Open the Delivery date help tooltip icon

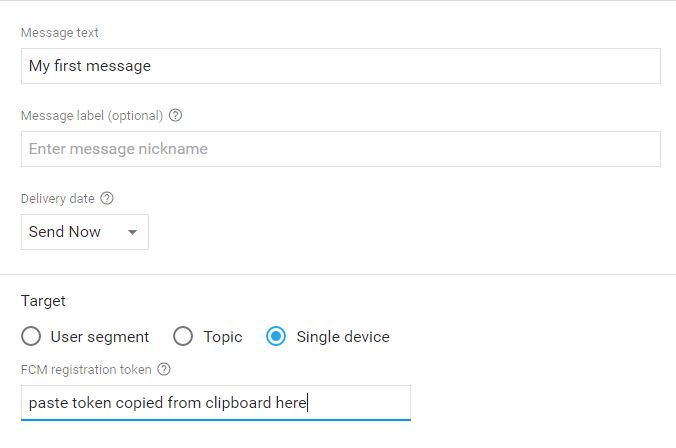tap(107, 198)
